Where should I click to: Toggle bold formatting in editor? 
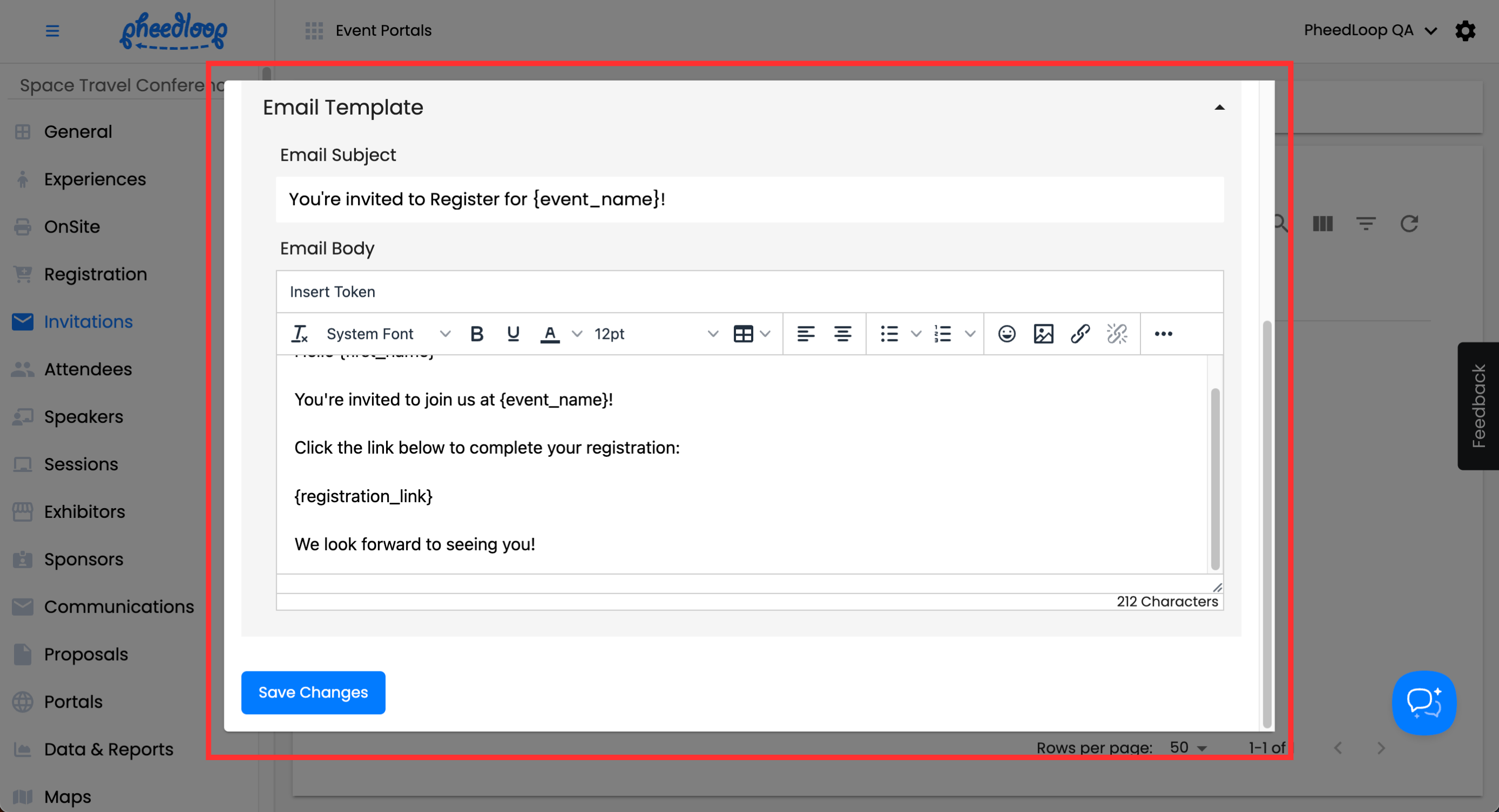(476, 334)
